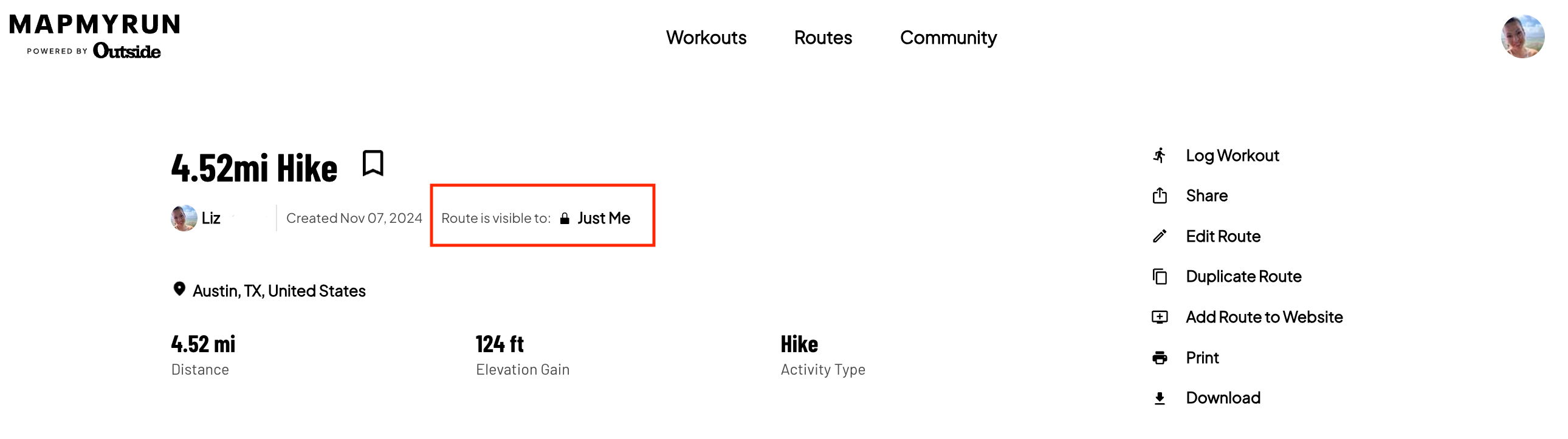This screenshot has width=1568, height=439.
Task: Click the Duplicate Route copy icon
Action: (x=1160, y=277)
